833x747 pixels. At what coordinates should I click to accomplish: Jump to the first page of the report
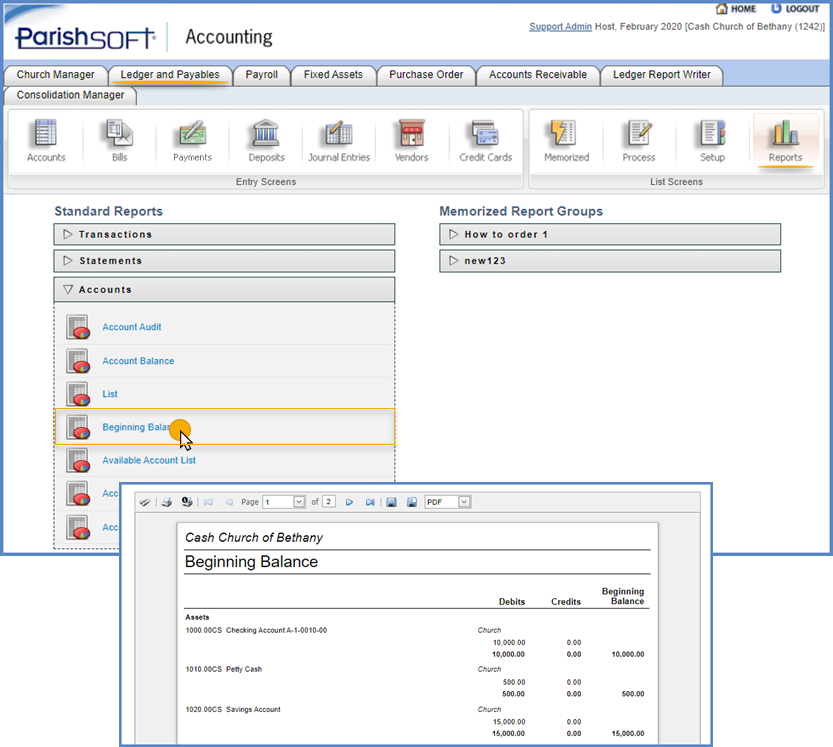208,502
